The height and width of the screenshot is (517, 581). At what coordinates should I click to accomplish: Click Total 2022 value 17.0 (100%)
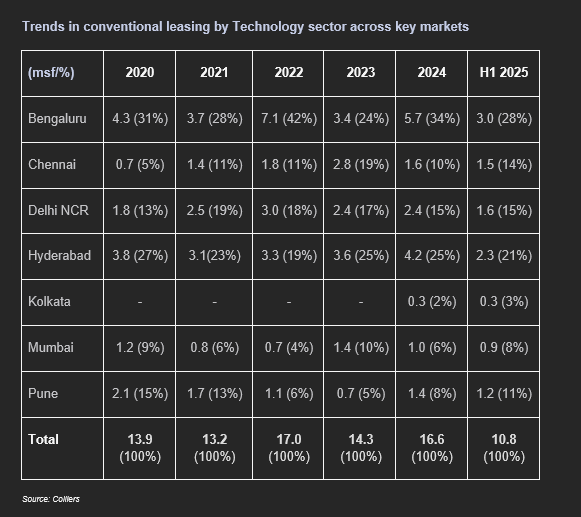(x=289, y=448)
